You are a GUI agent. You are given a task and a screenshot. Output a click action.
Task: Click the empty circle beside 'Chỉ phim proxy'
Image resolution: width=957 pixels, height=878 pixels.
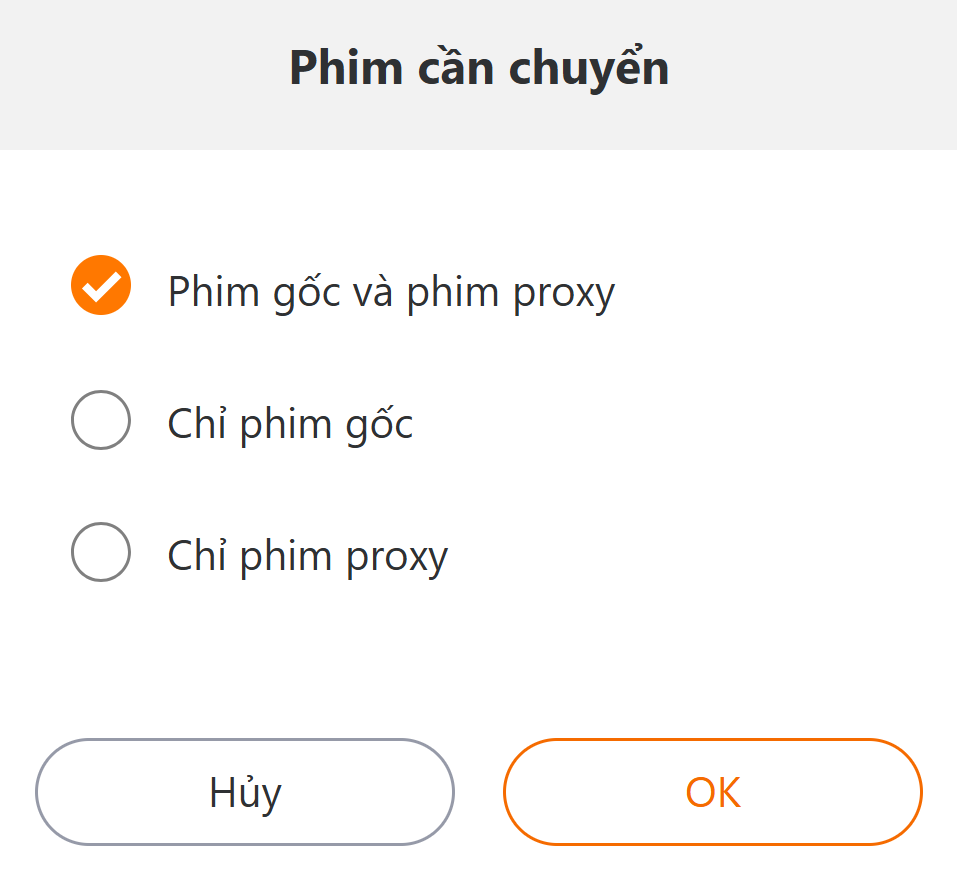point(101,552)
